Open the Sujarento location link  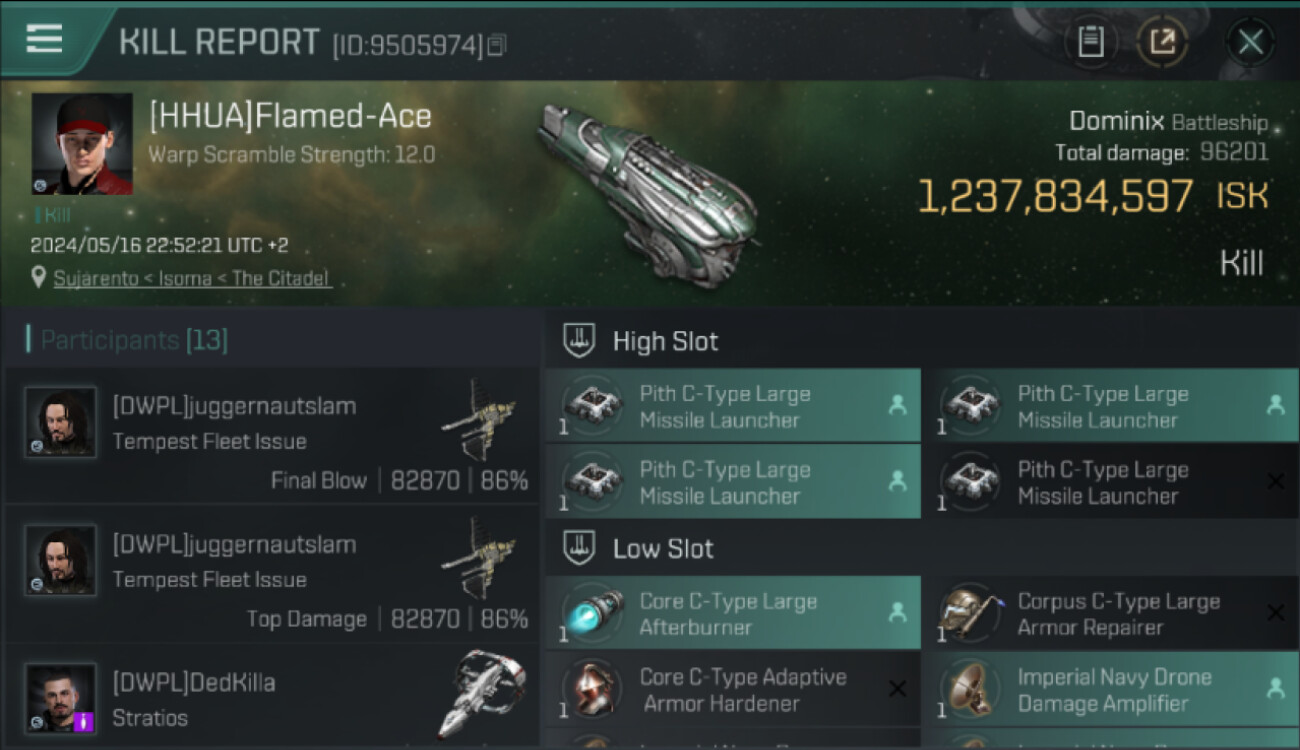[192, 279]
